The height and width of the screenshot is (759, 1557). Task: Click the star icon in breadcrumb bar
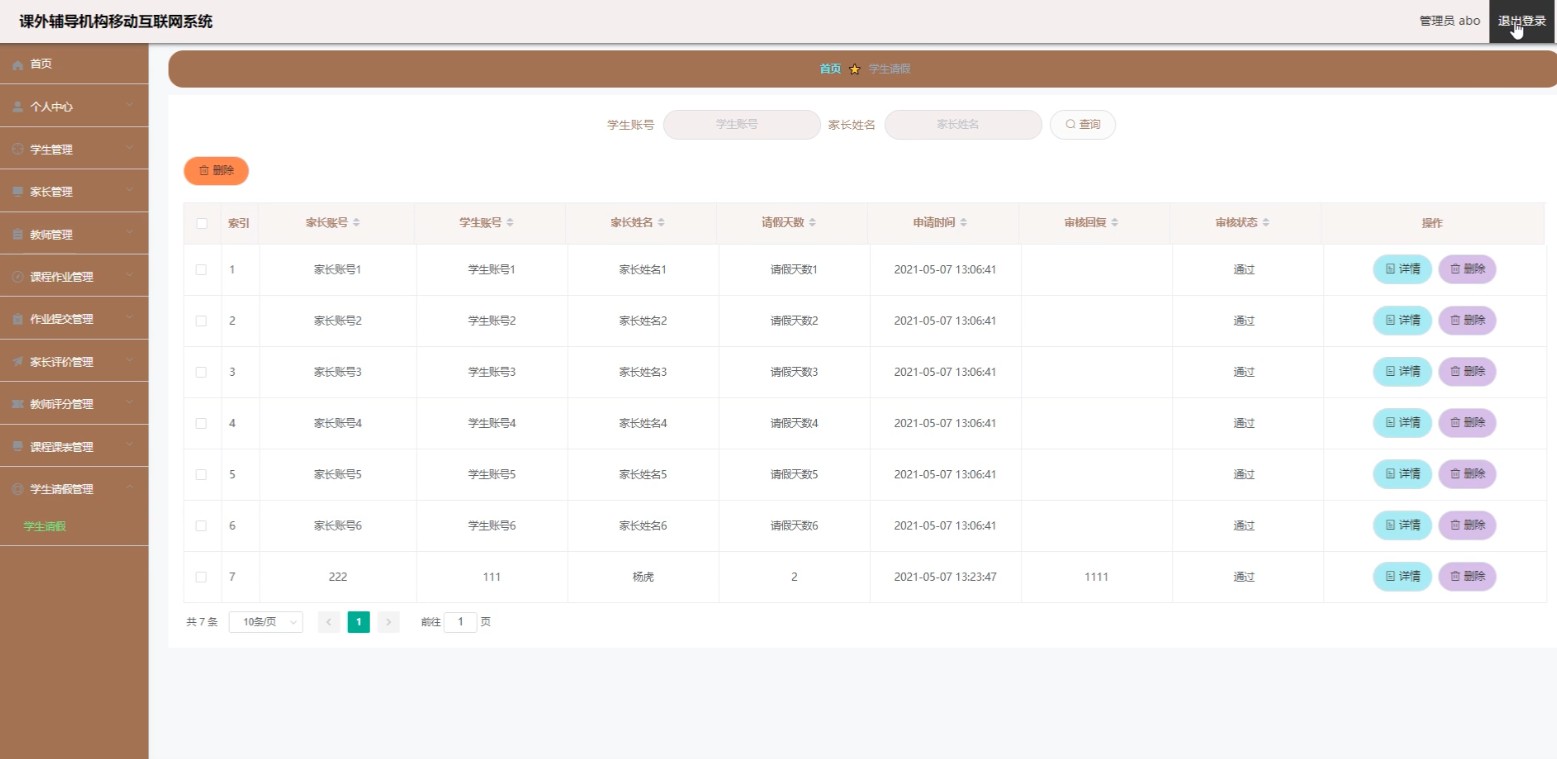coord(854,69)
